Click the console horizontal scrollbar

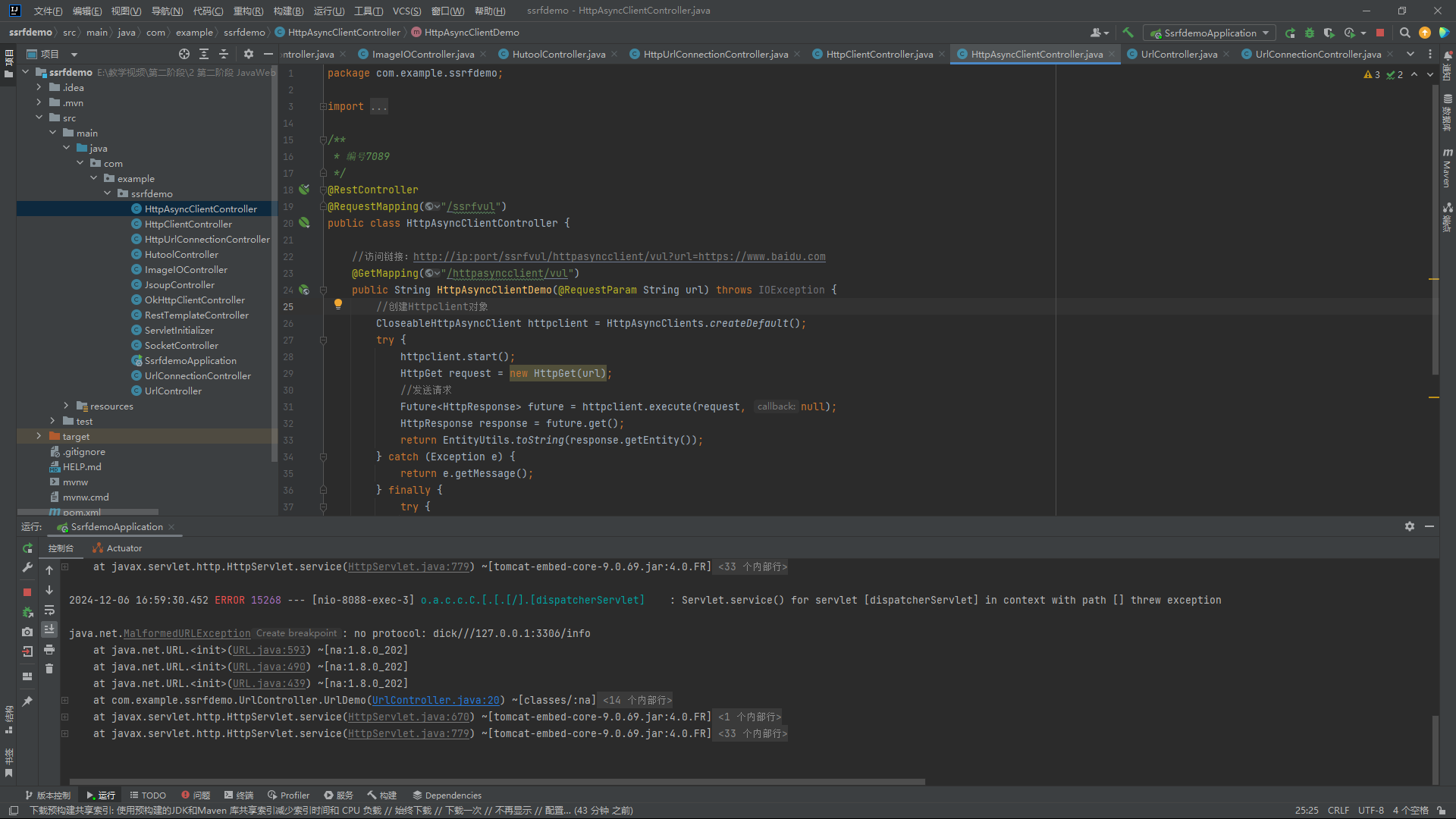(497, 781)
